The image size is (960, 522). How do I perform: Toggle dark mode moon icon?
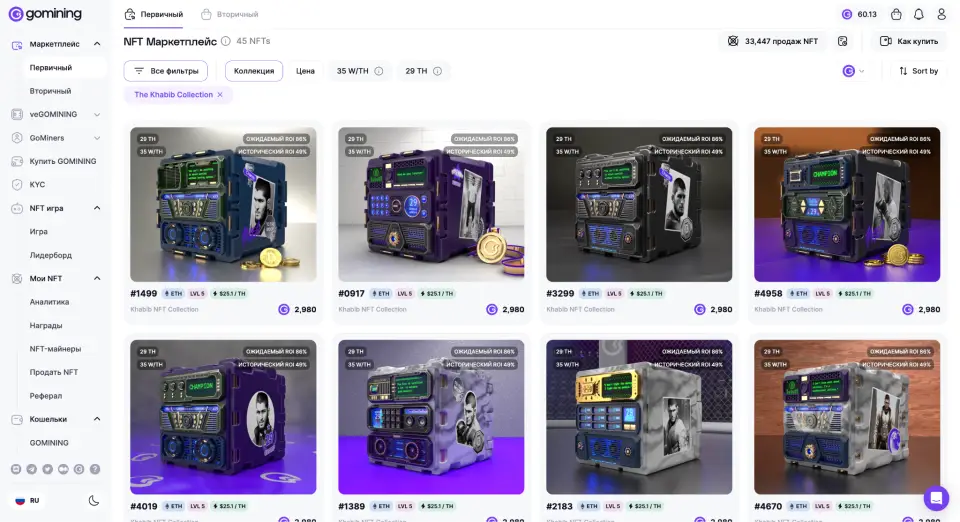click(x=94, y=501)
